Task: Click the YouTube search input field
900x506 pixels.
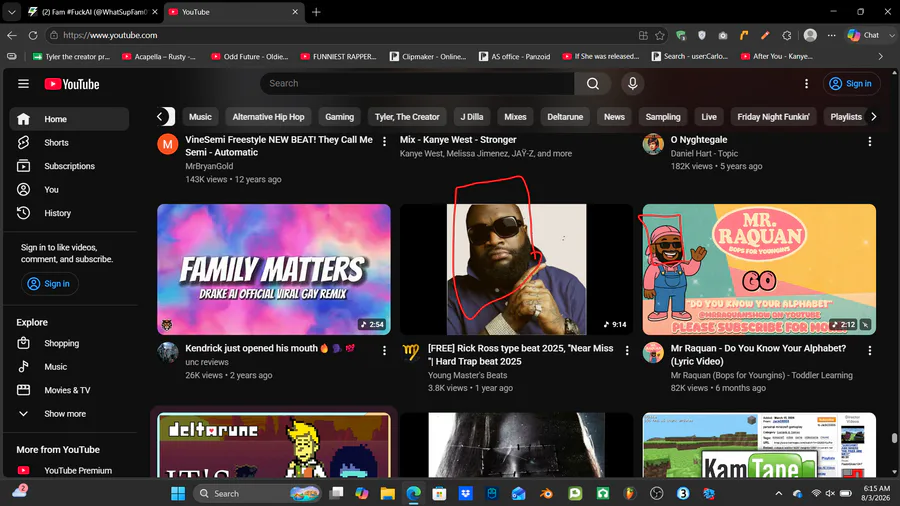Action: coord(417,84)
